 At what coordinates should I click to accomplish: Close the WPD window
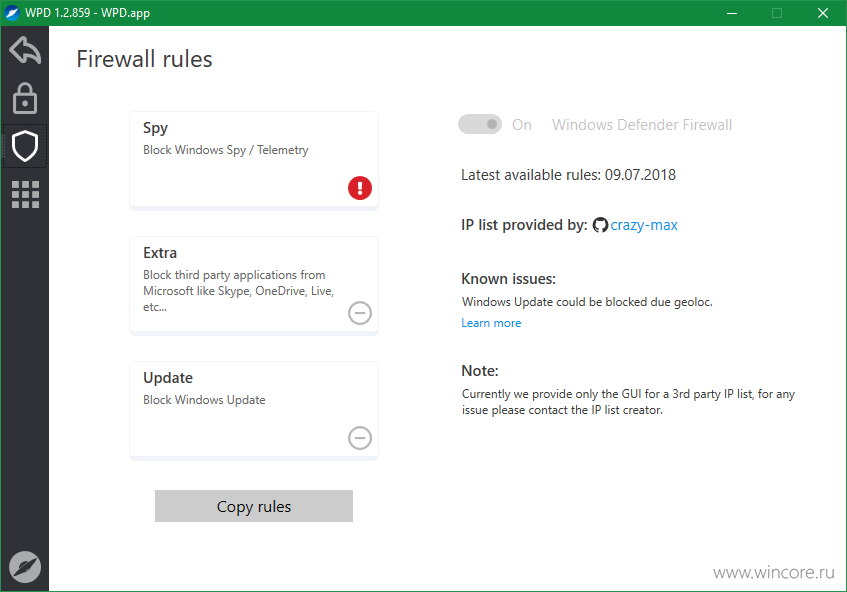pos(823,13)
